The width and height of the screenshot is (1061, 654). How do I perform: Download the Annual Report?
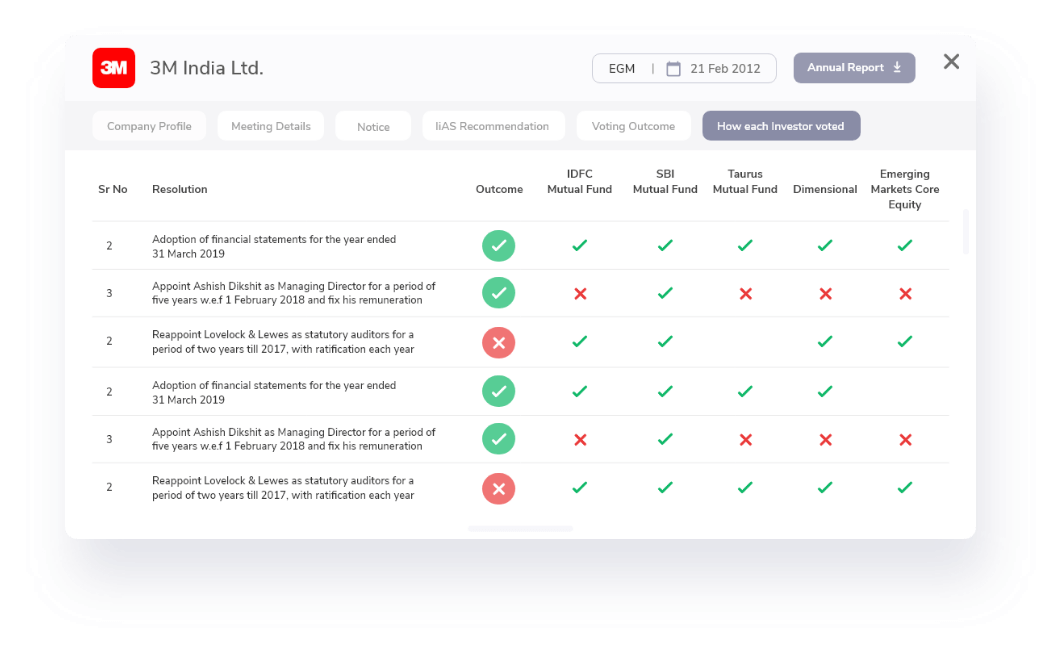(853, 67)
